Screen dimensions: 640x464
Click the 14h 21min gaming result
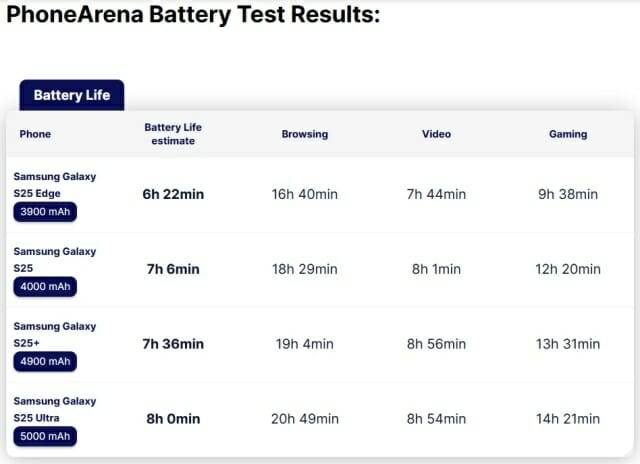[x=568, y=419]
